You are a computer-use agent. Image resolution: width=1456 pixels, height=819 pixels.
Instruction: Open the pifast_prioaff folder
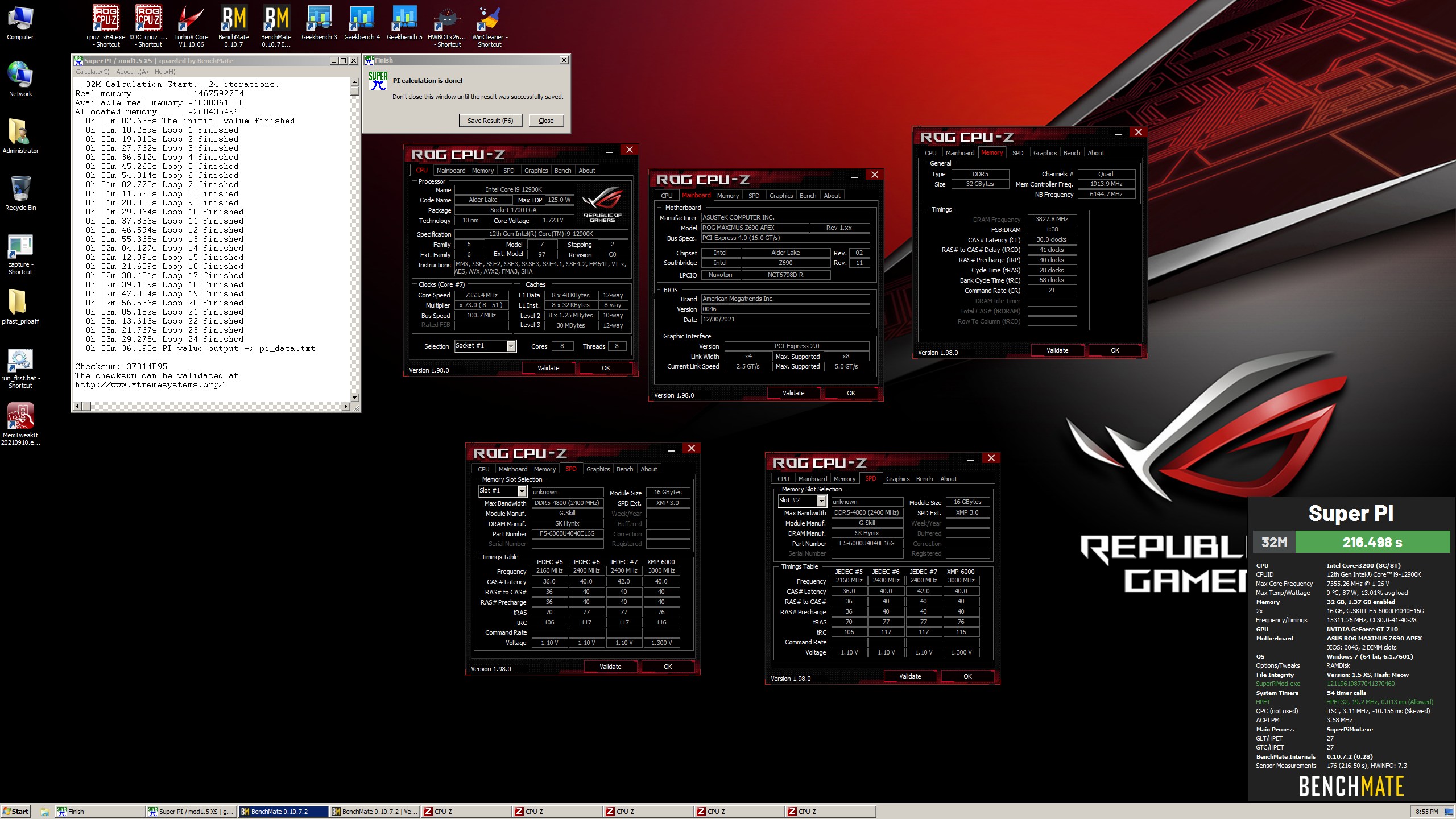(20, 307)
